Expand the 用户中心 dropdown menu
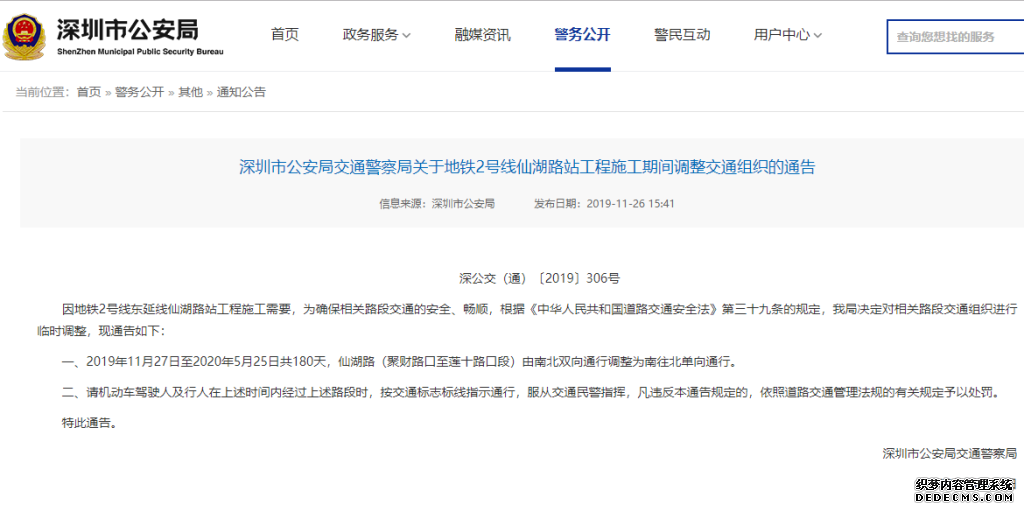This screenshot has width=1024, height=512. click(787, 35)
